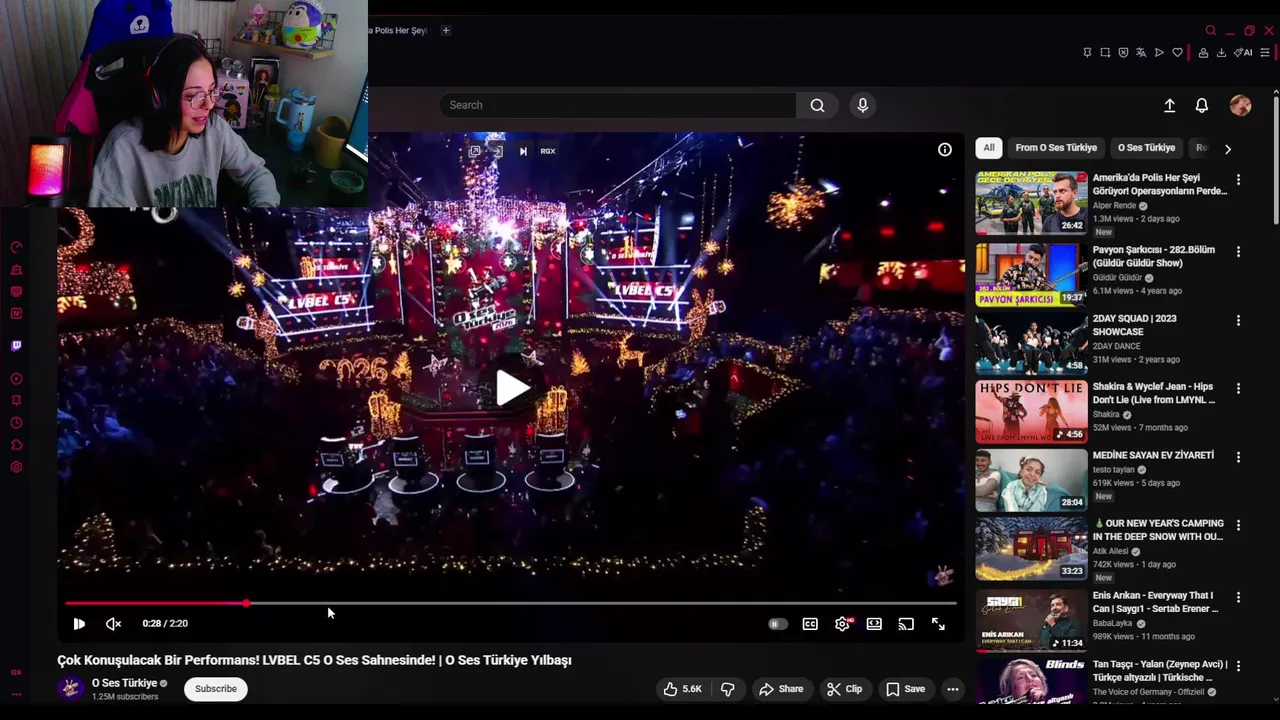
Task: Open new browser tab with plus
Action: click(x=446, y=30)
